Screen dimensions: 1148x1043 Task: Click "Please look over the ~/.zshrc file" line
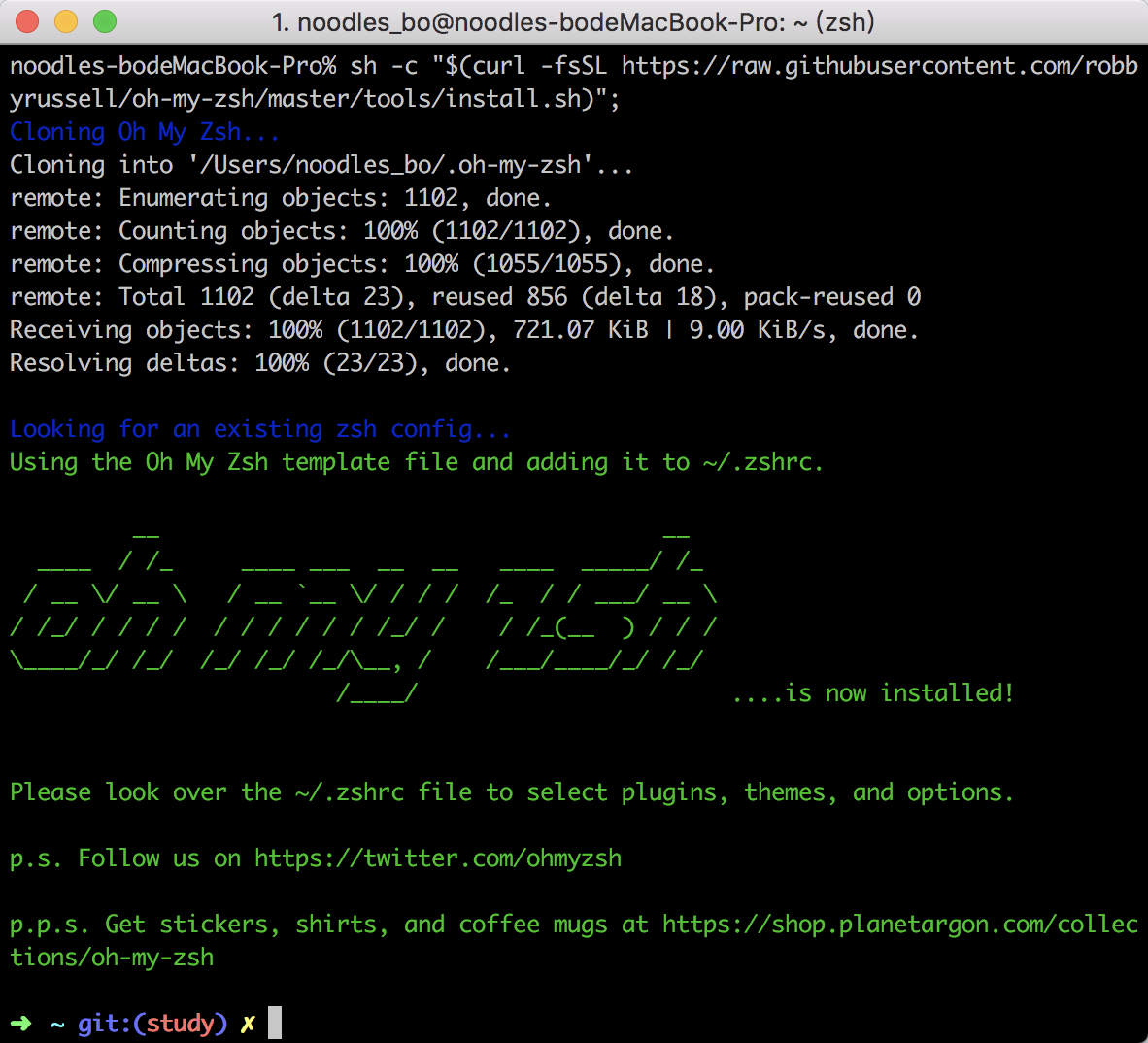[x=512, y=791]
